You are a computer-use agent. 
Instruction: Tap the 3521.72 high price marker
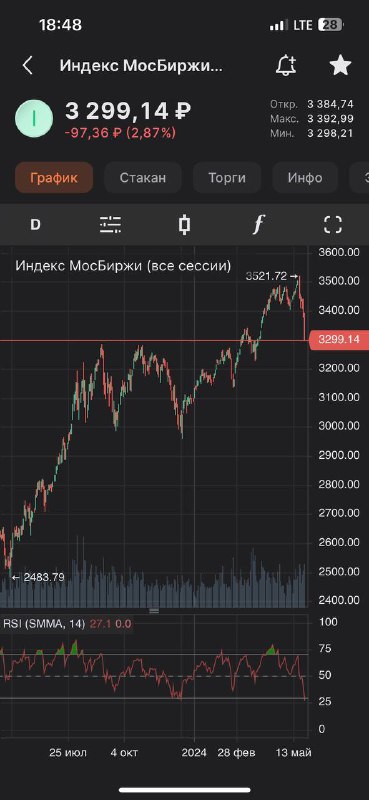click(x=272, y=277)
